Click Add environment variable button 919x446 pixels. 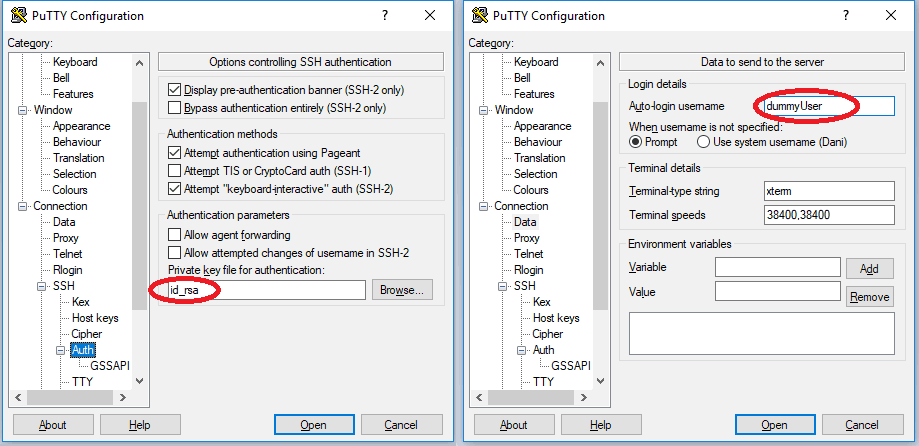pos(870,269)
